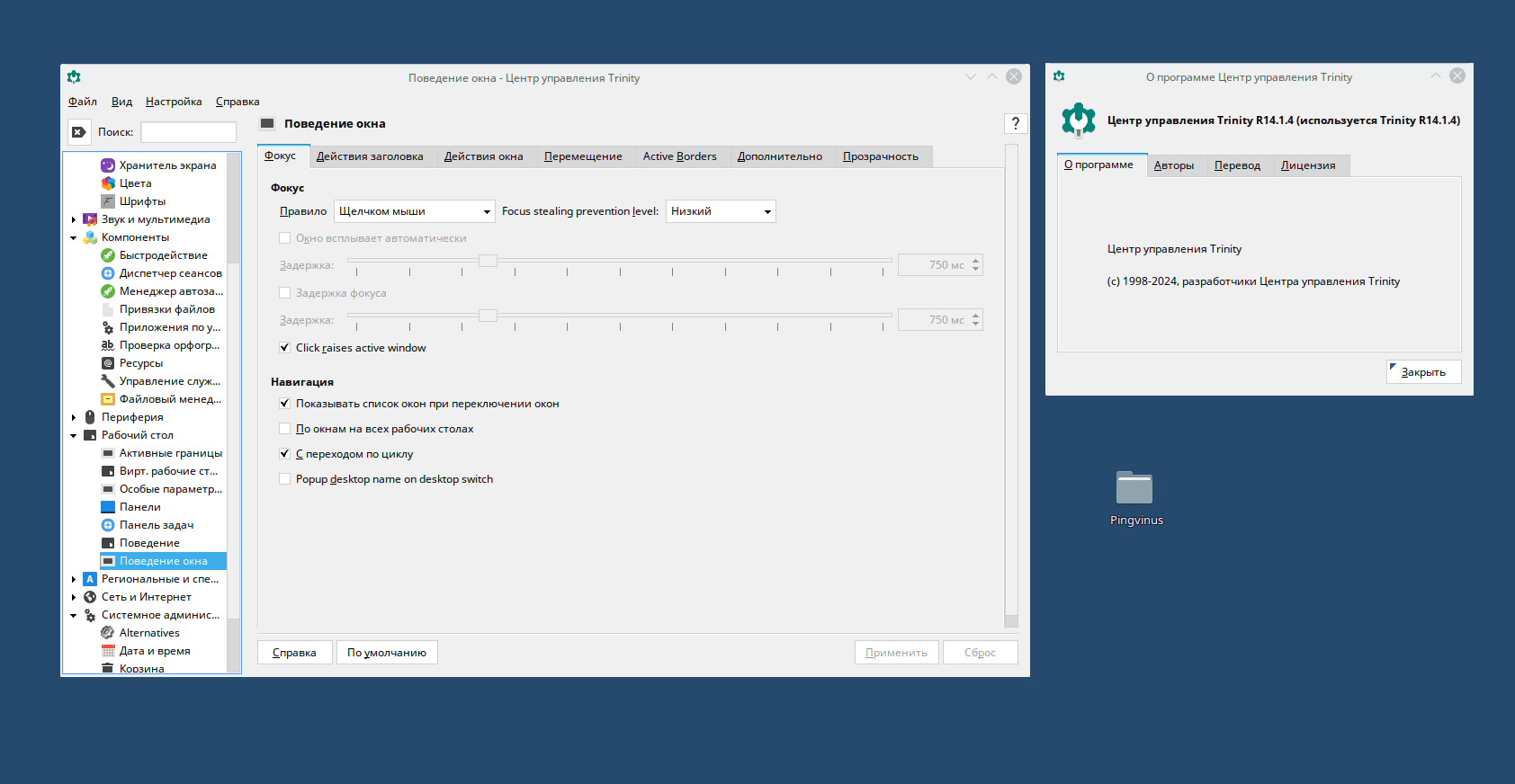Click the Ресурсы icon
The width and height of the screenshot is (1515, 784).
108,363
